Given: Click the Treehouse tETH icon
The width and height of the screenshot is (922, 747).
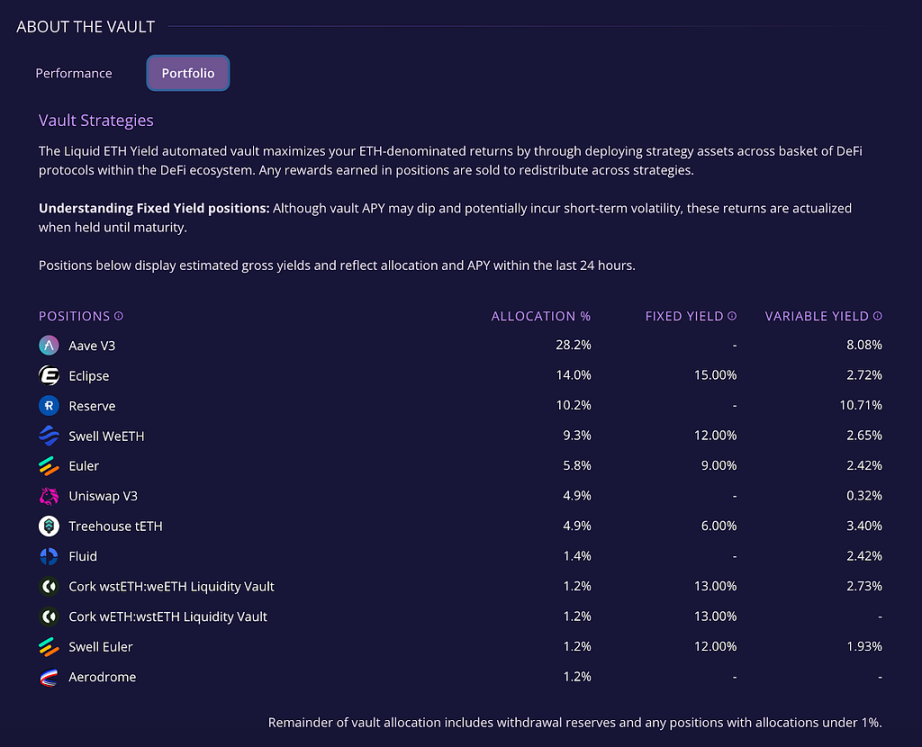Looking at the screenshot, I should tap(49, 526).
